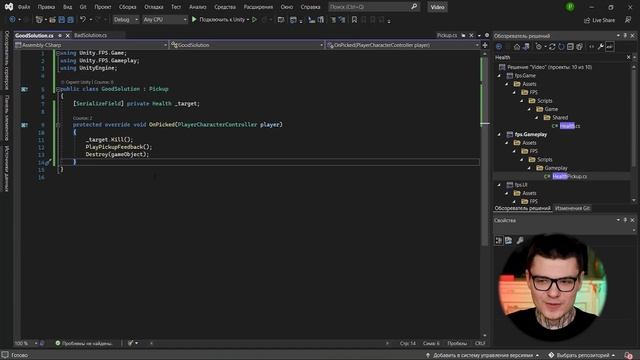
Task: Click the Bookmark toolbar icon
Action: tap(354, 20)
